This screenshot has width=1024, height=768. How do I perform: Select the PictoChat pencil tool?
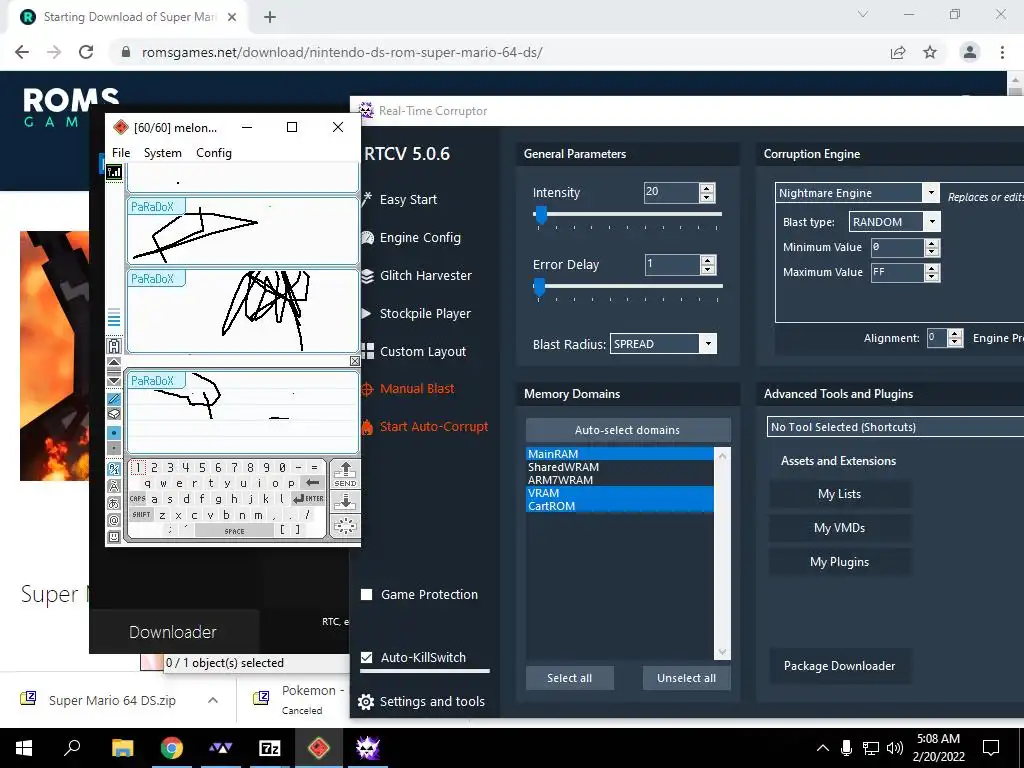point(114,399)
